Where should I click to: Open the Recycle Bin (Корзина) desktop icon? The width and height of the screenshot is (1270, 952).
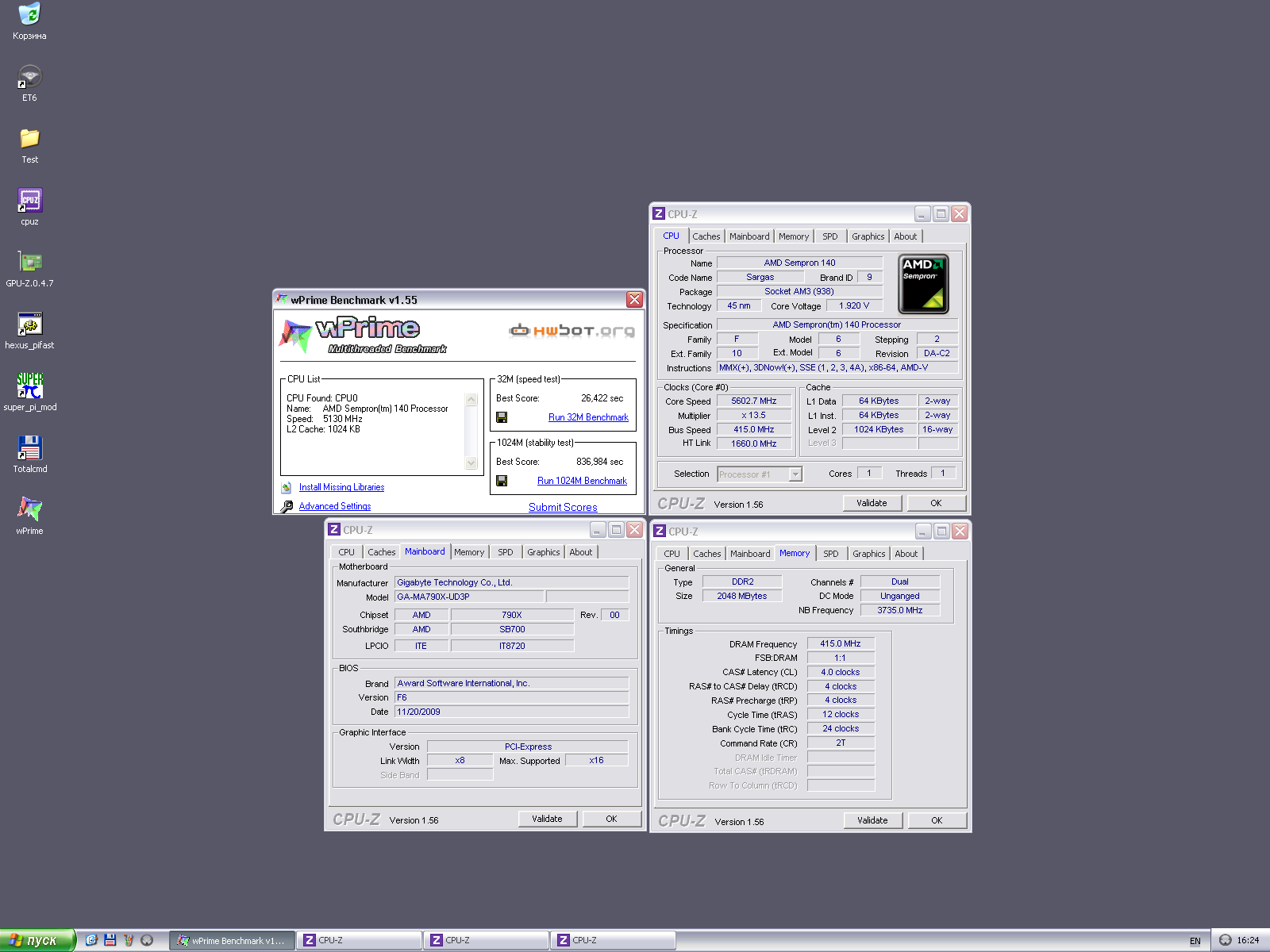tap(29, 20)
